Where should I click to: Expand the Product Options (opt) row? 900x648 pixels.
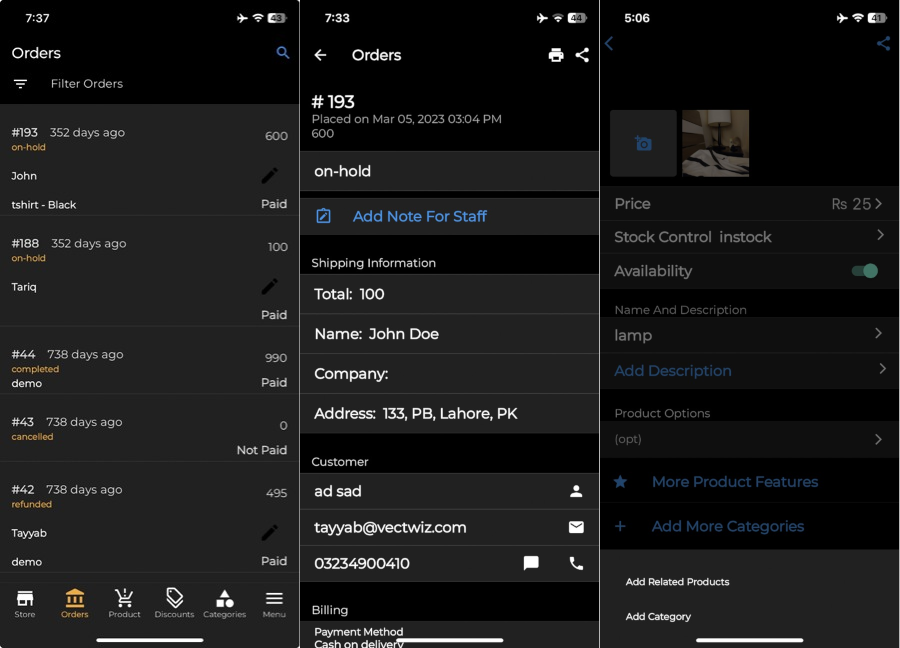878,439
